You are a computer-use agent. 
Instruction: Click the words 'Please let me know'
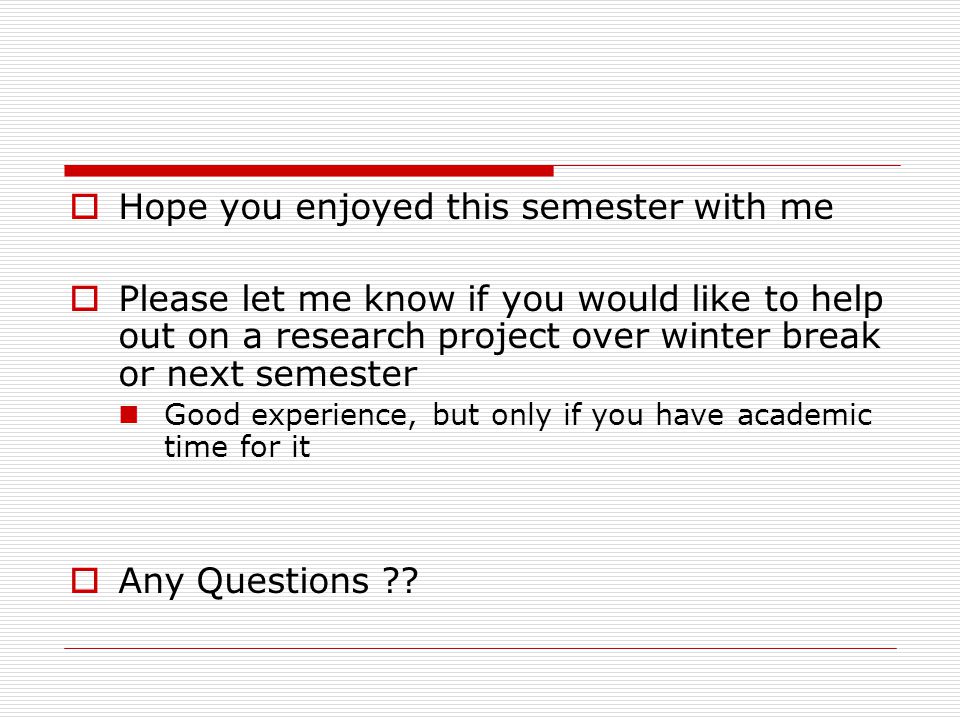pos(287,299)
